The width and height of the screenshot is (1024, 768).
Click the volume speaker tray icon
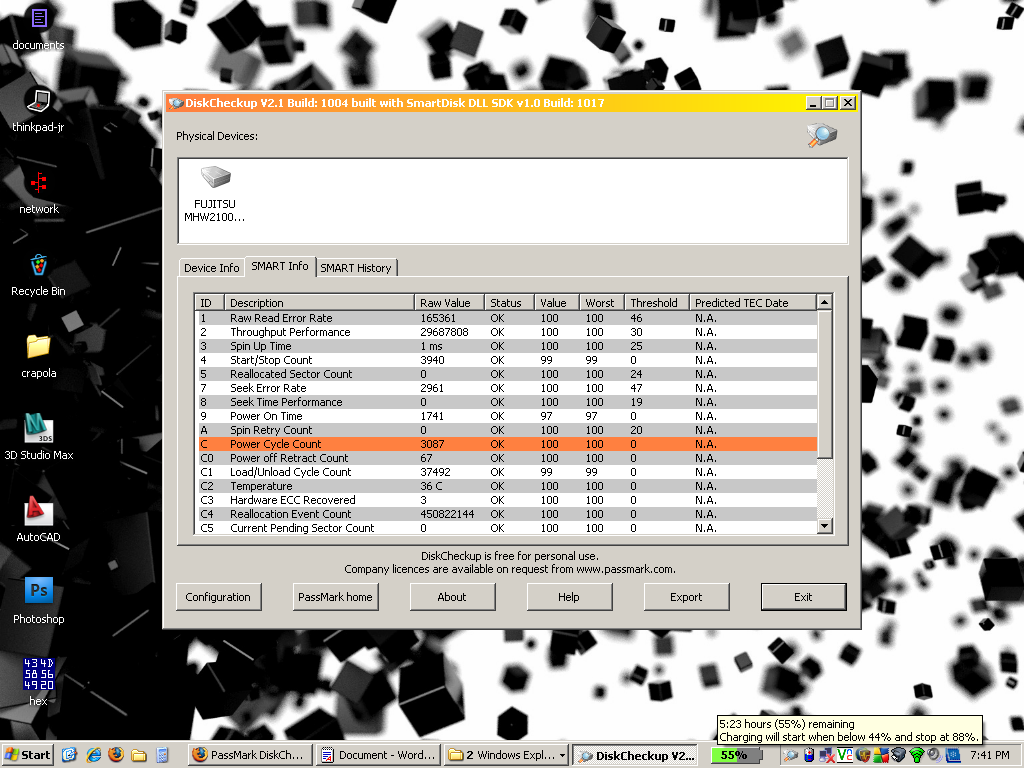point(935,755)
